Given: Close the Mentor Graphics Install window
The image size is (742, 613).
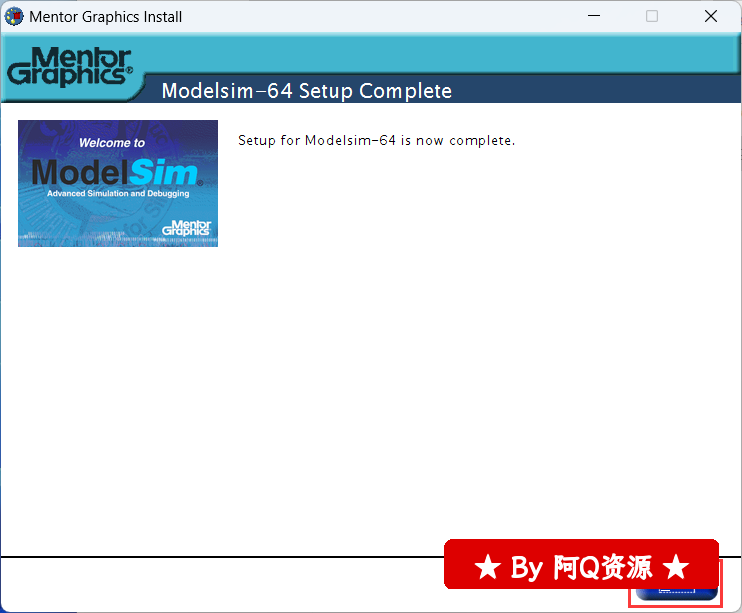Looking at the screenshot, I should (x=711, y=16).
